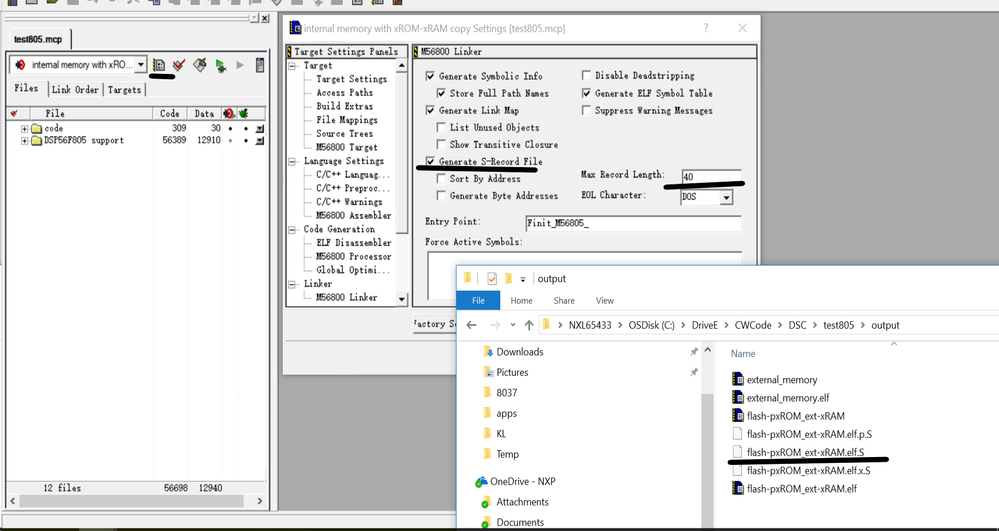The image size is (999, 531).
Task: Open target settings icon in project toolbar
Action: 159,65
